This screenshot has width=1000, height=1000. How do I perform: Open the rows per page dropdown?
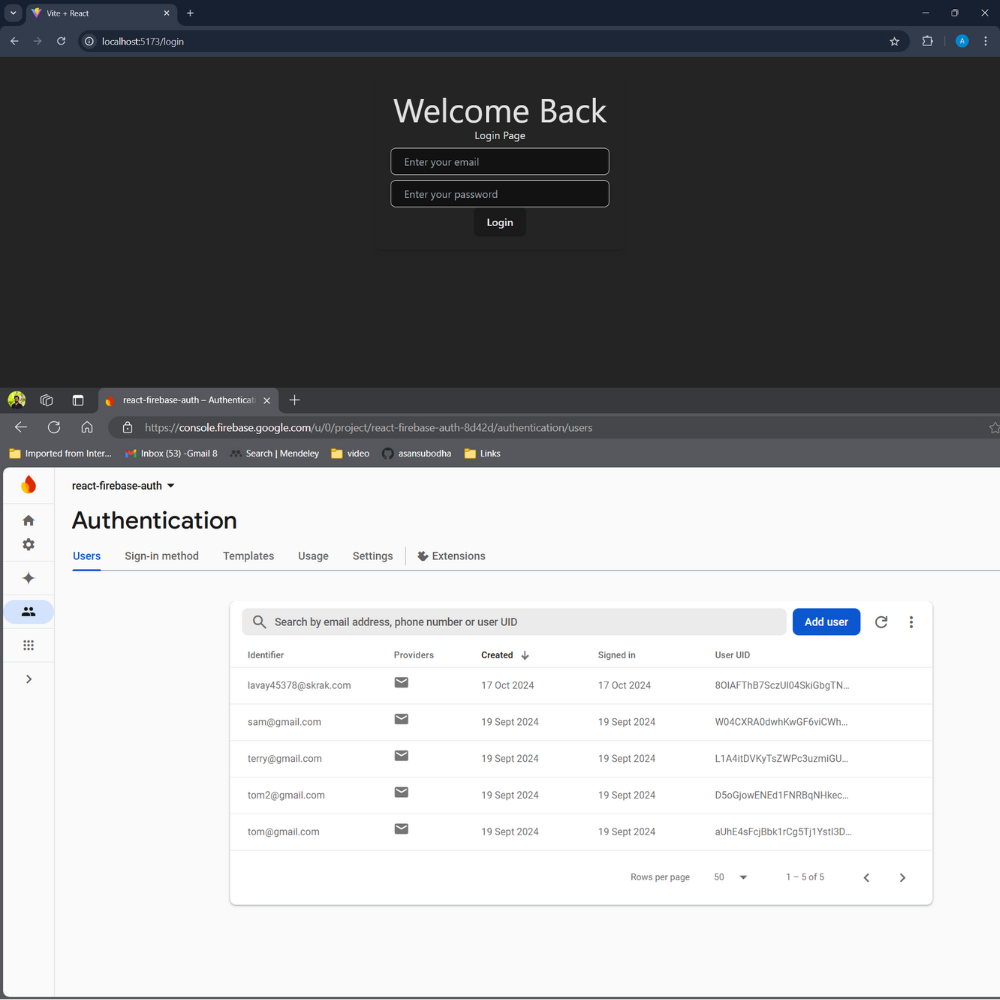[731, 877]
